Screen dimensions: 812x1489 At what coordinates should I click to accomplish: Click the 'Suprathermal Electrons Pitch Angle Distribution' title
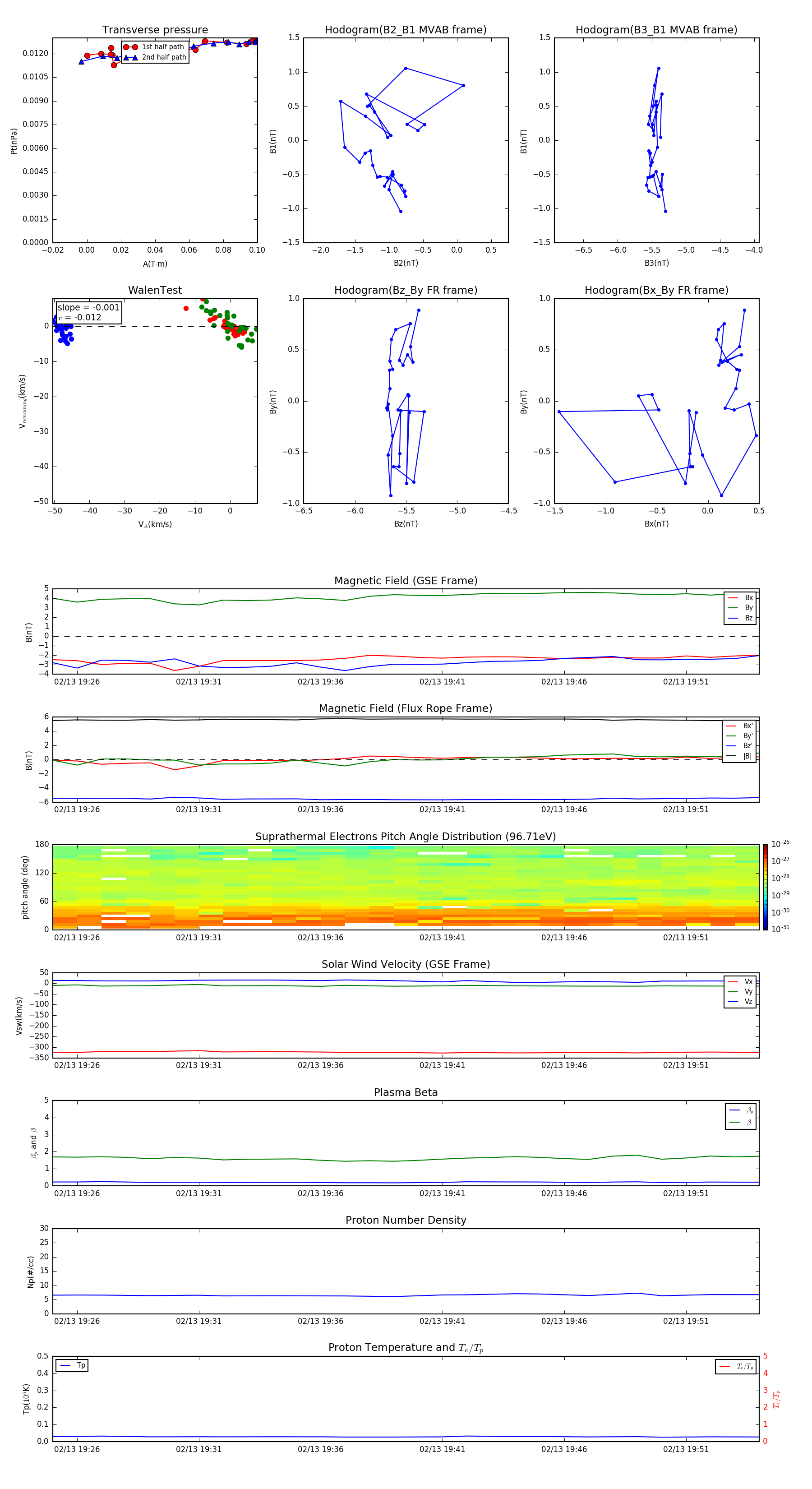[x=406, y=837]
